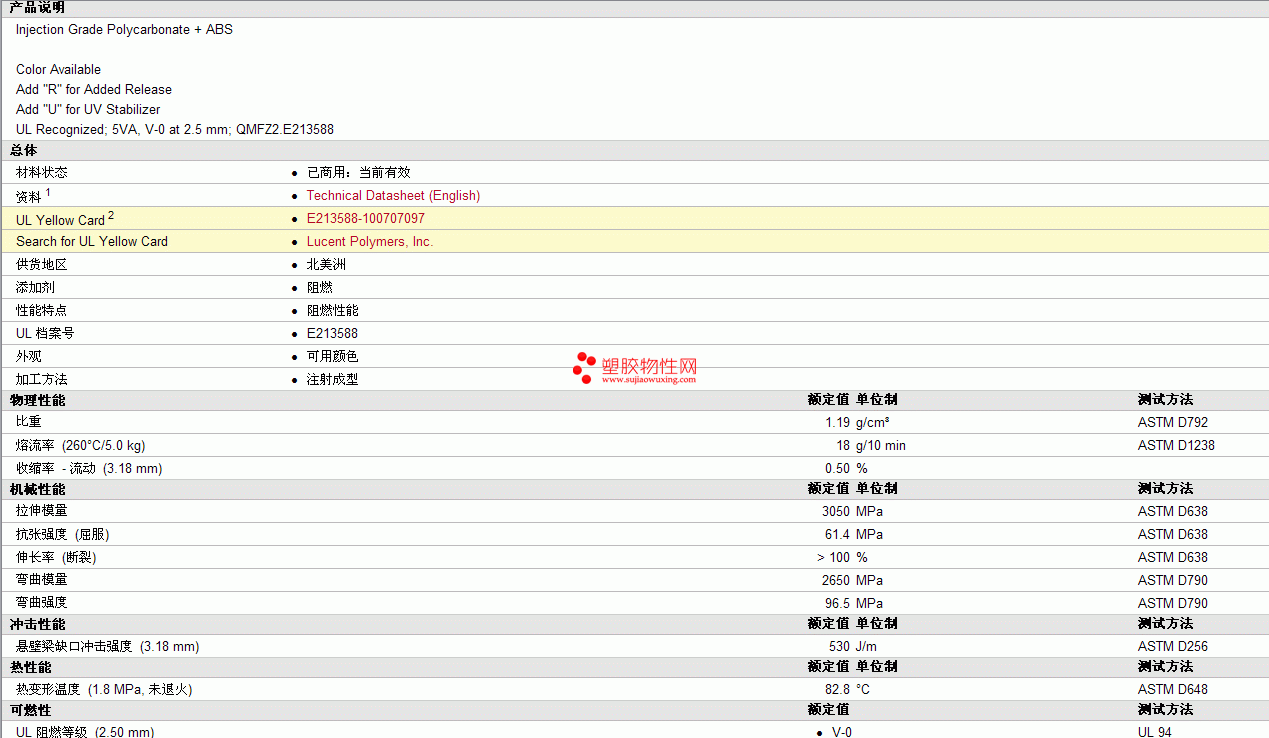Click the 0.50 shrinkage value
This screenshot has width=1269, height=738.
[x=838, y=469]
